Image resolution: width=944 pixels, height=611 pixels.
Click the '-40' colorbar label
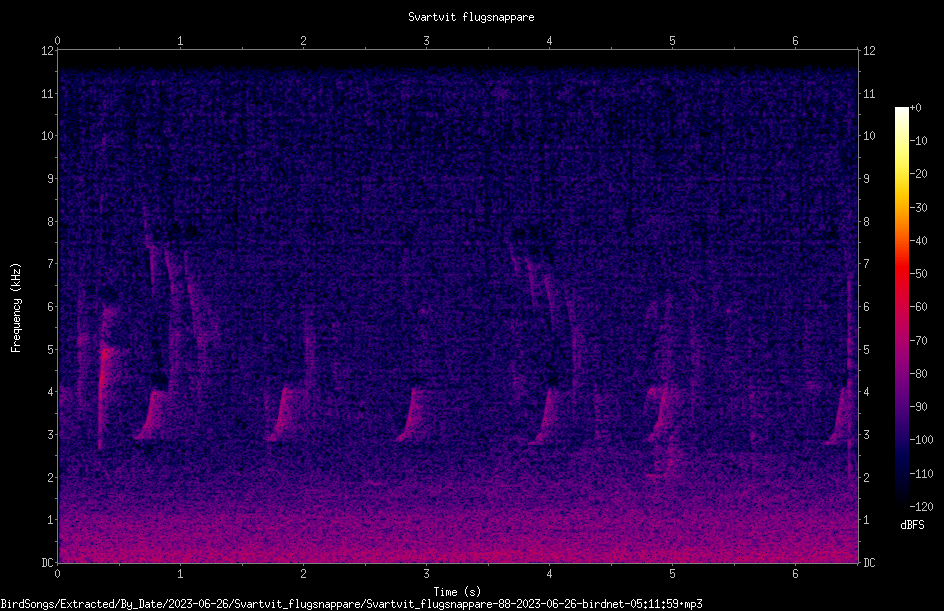(918, 241)
